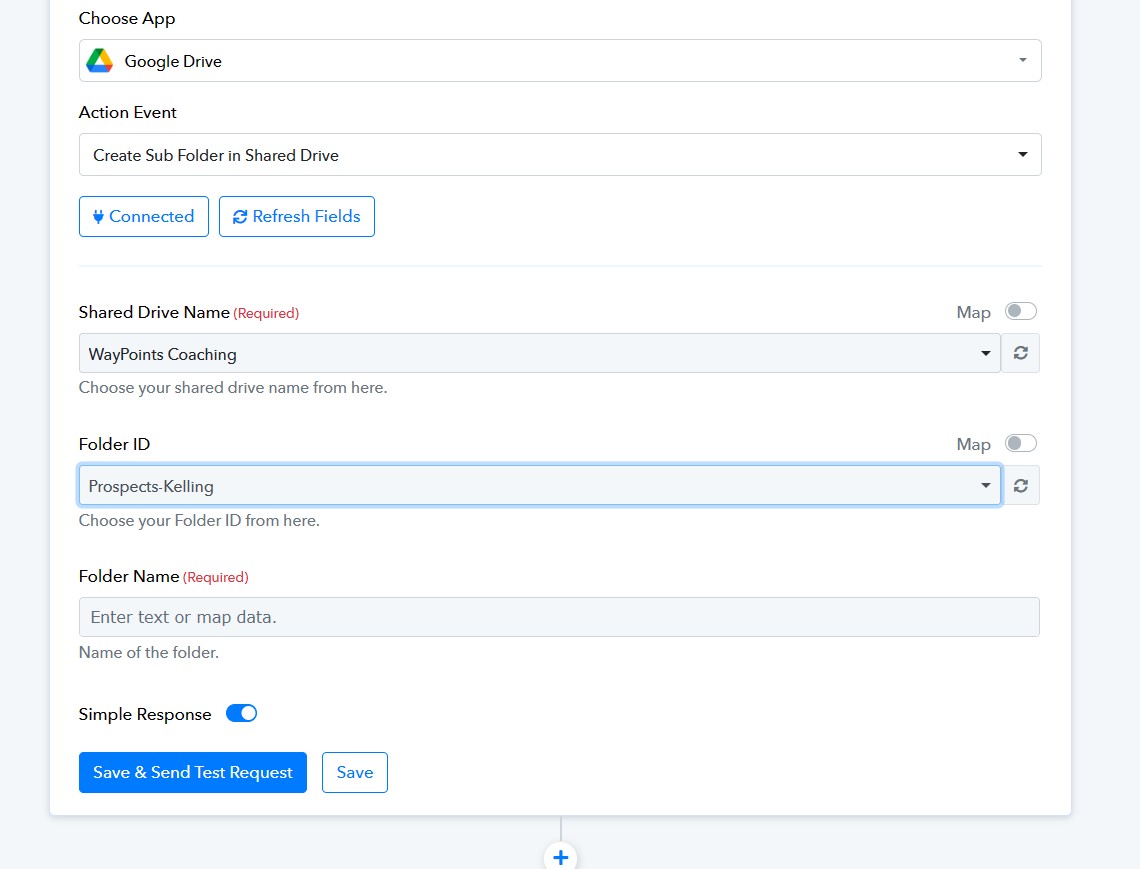Click the Simple Response label
This screenshot has width=1140, height=869.
pos(145,714)
